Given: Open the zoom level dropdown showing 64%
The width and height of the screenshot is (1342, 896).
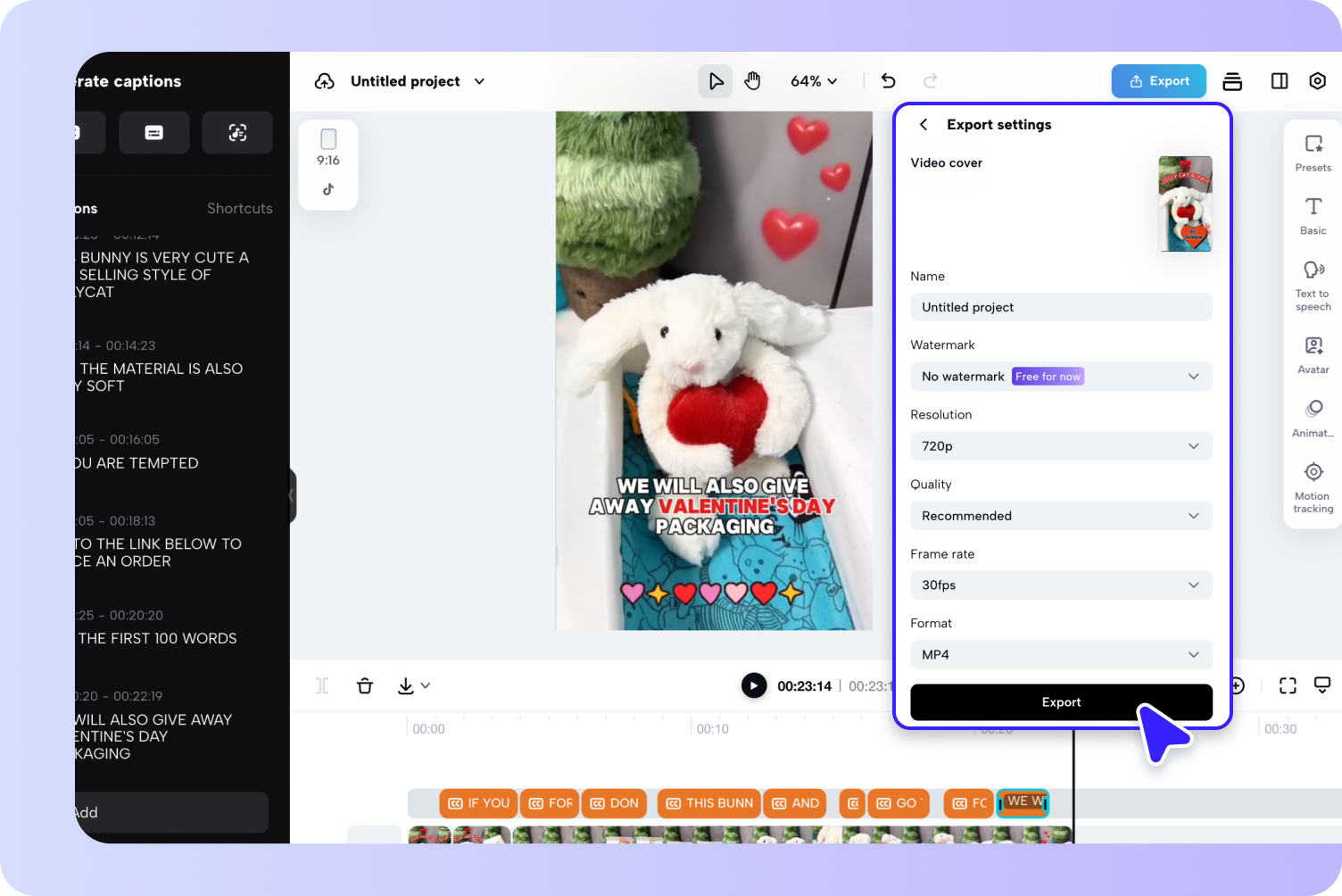Looking at the screenshot, I should pyautogui.click(x=813, y=80).
